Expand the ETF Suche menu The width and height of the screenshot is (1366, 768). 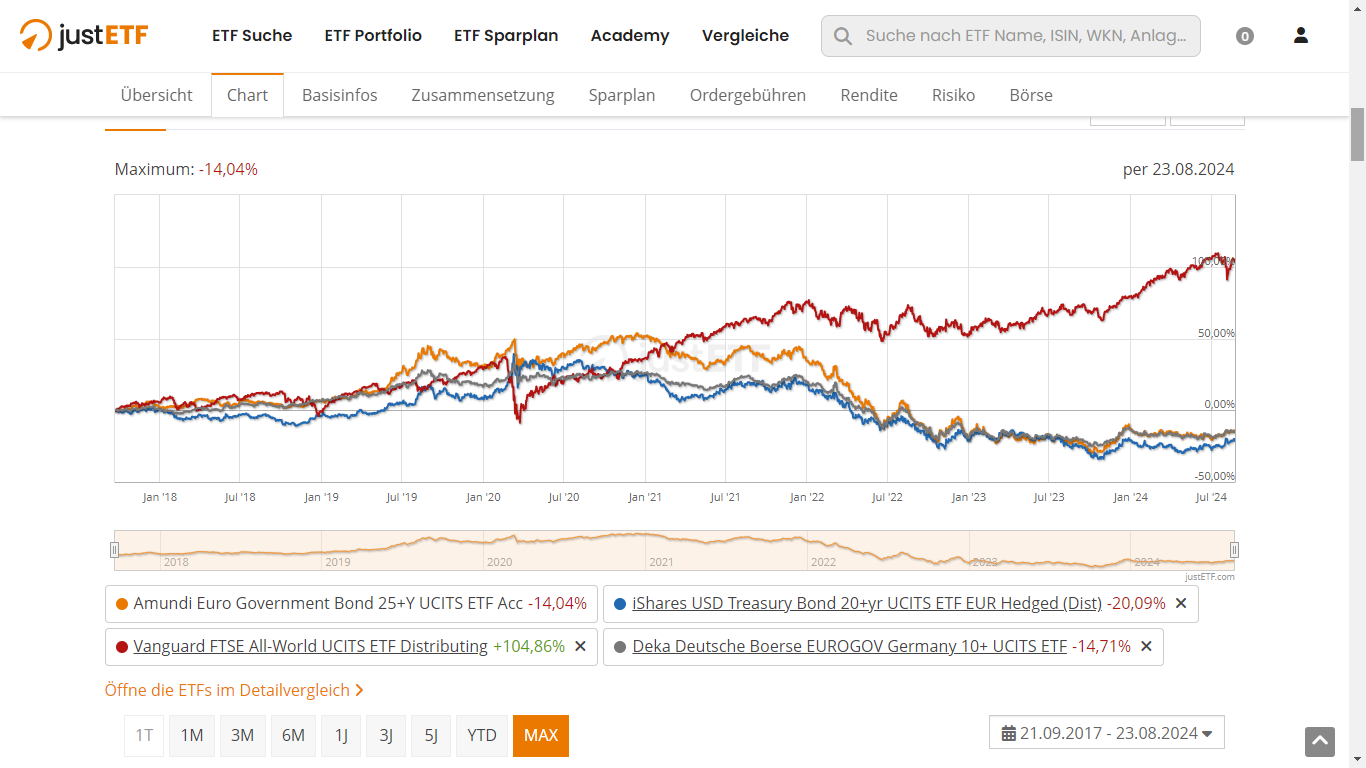click(x=252, y=36)
